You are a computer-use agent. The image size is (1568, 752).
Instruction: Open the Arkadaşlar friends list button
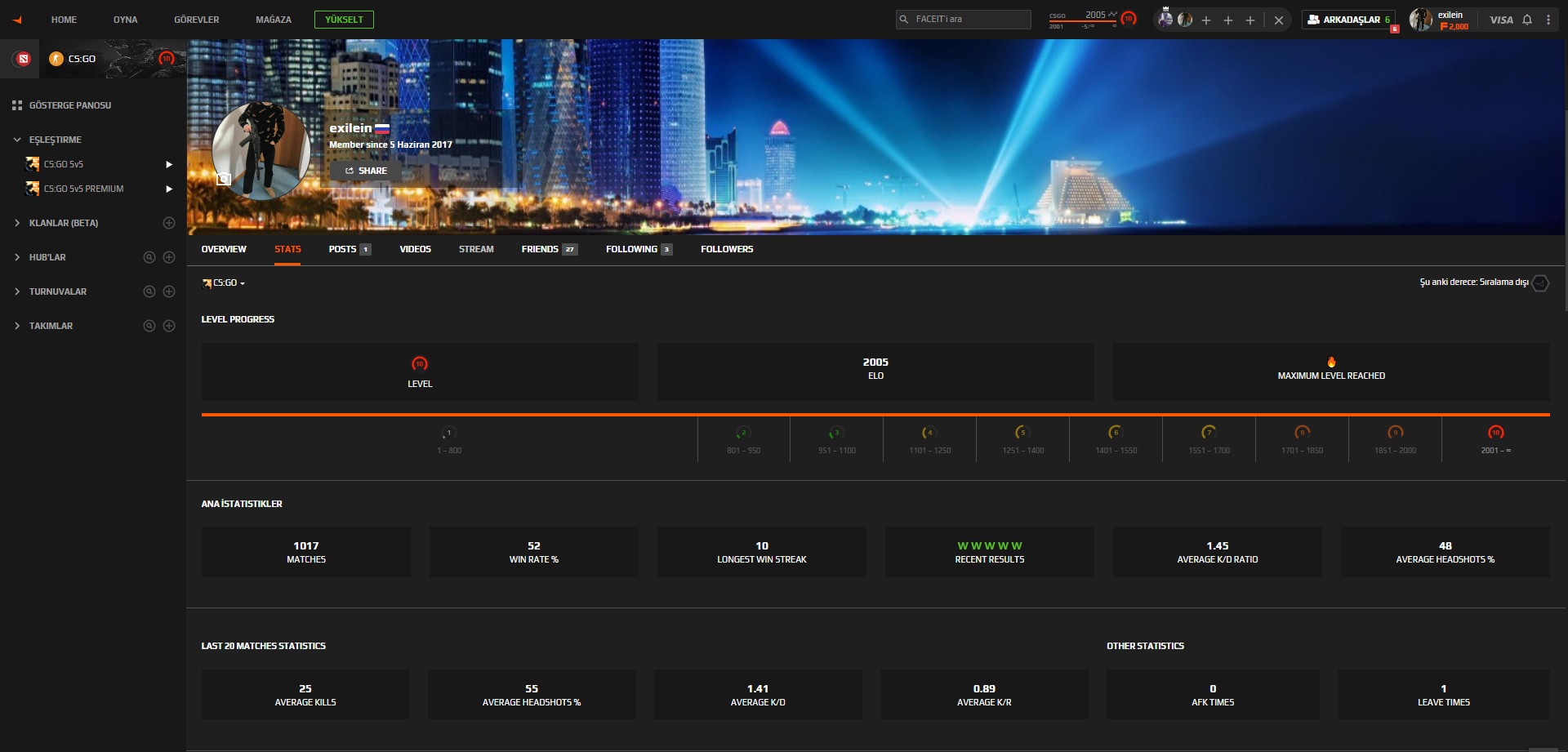click(x=1348, y=20)
